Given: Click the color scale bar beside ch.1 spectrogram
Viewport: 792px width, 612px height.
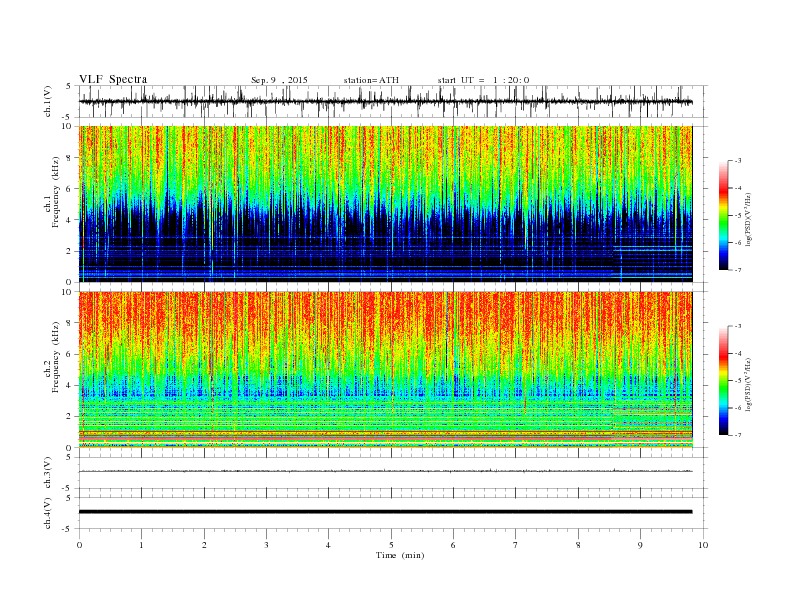Looking at the screenshot, I should [723, 215].
